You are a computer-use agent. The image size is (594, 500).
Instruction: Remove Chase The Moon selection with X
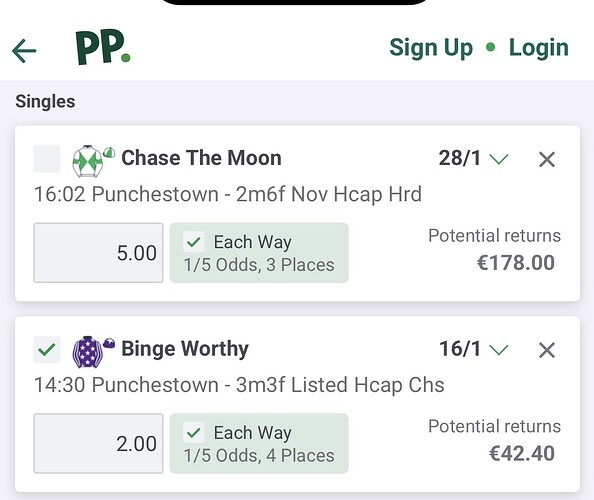[x=547, y=159]
